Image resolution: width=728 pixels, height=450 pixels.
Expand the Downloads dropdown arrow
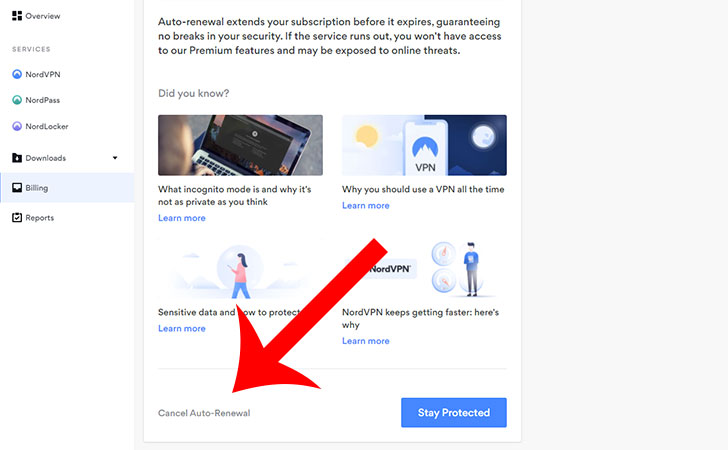tap(115, 158)
